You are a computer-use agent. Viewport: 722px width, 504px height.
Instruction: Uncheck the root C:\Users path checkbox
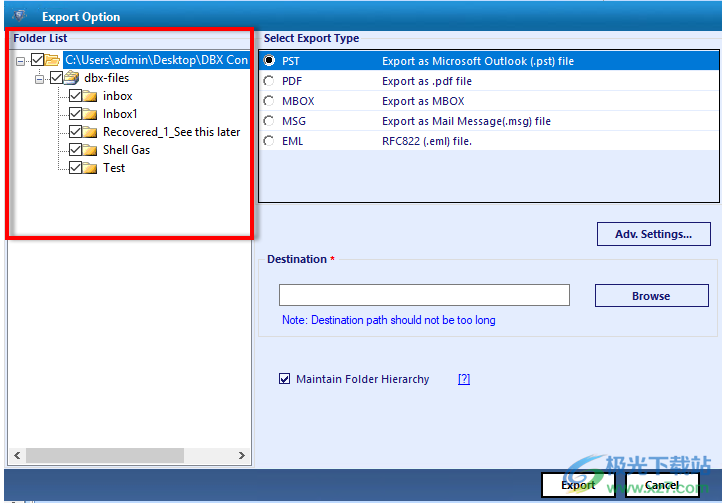click(x=37, y=59)
